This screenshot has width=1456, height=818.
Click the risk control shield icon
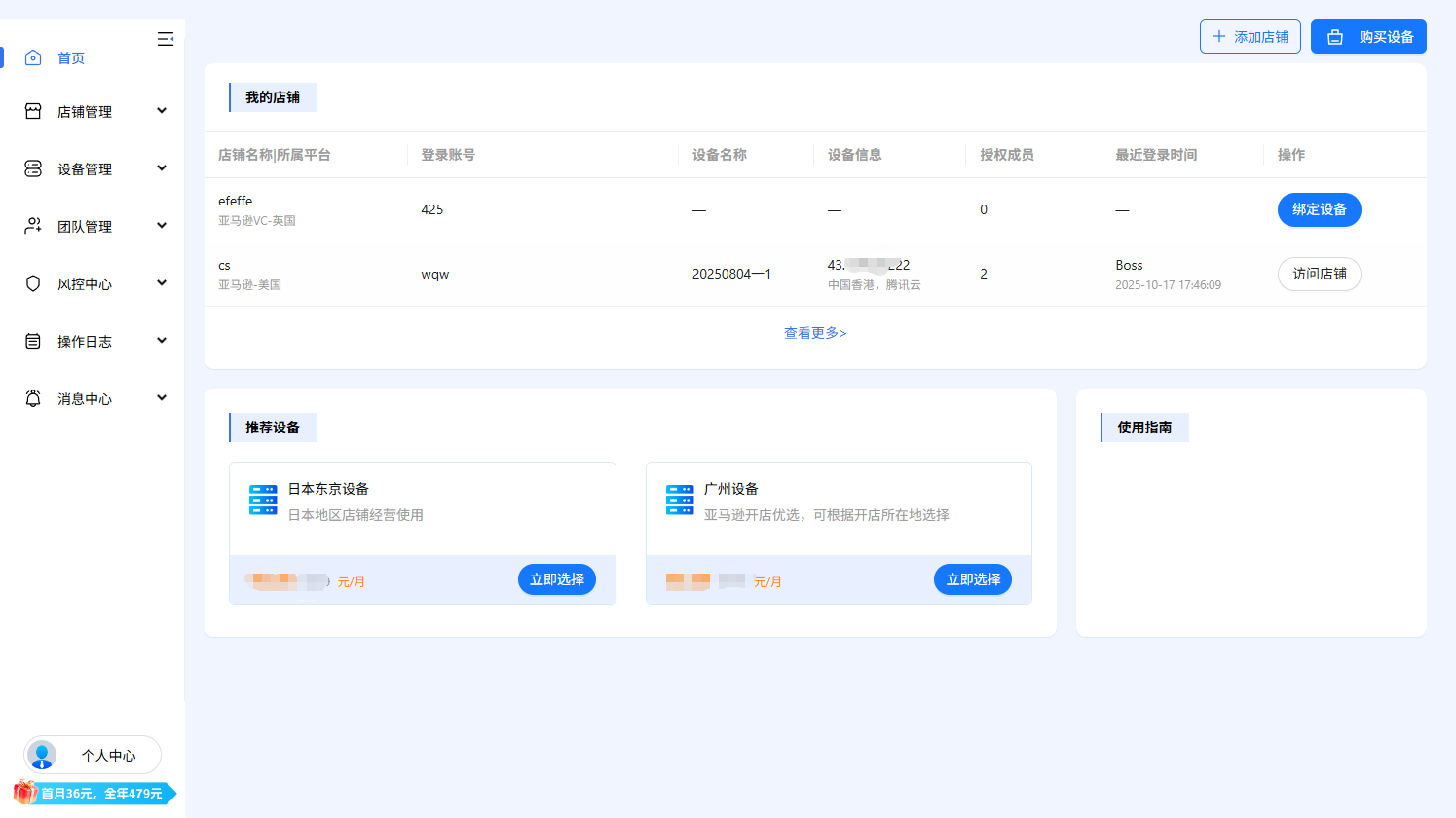coord(33,283)
